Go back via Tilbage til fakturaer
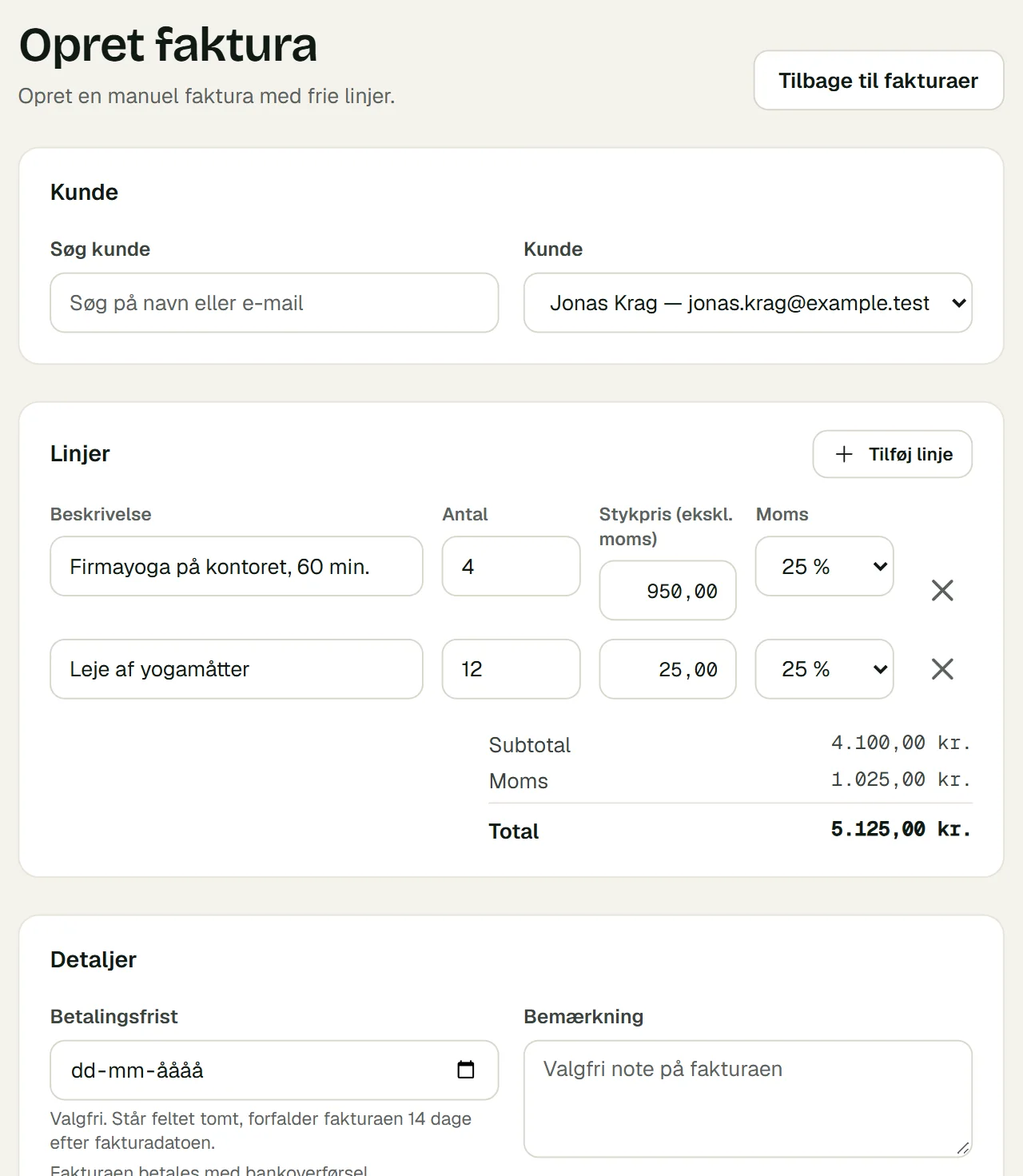Viewport: 1023px width, 1176px height. (x=878, y=81)
